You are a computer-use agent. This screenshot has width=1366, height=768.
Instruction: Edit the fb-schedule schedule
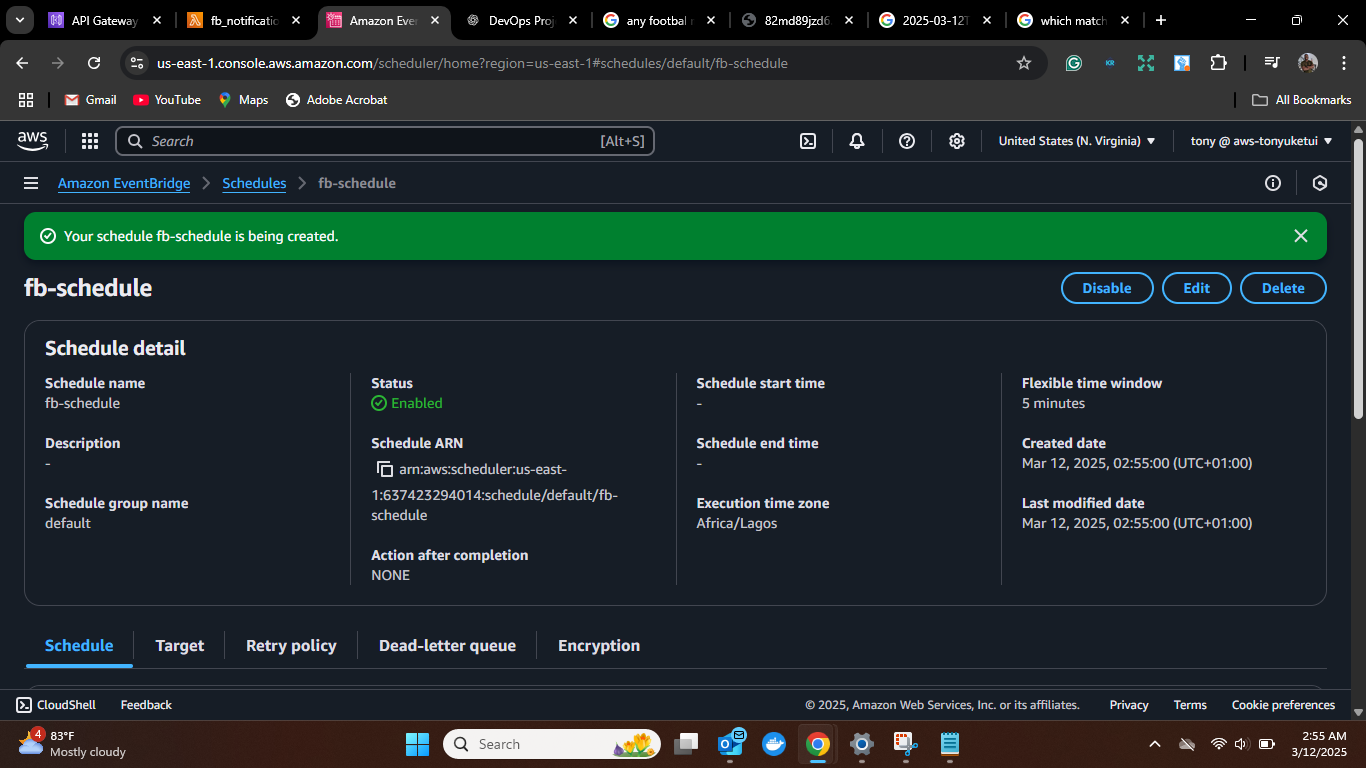point(1197,288)
